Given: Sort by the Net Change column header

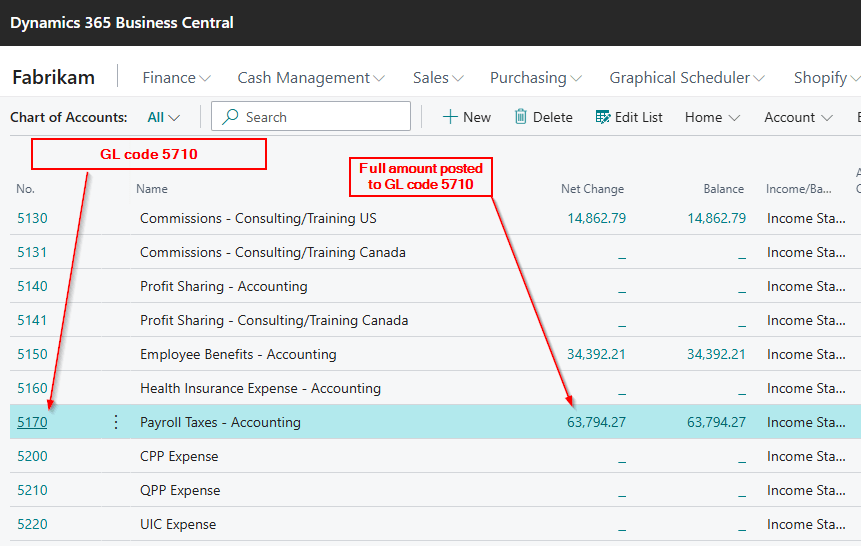Looking at the screenshot, I should tap(592, 189).
